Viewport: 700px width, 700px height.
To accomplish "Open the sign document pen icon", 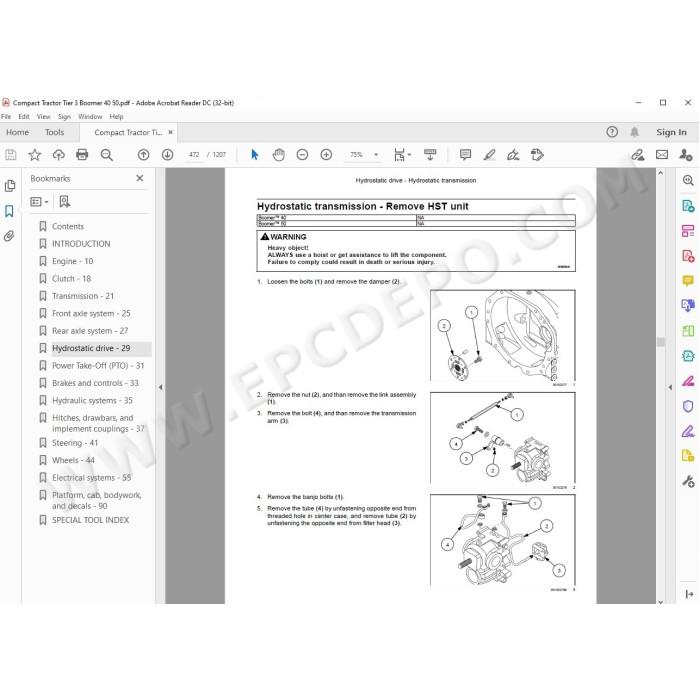I will click(x=513, y=155).
